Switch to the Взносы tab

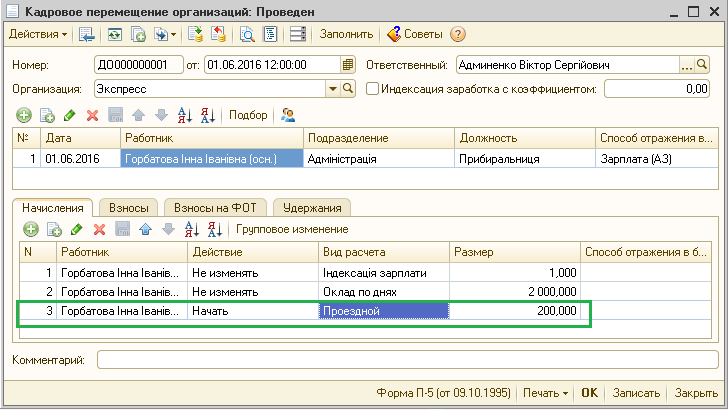(129, 208)
